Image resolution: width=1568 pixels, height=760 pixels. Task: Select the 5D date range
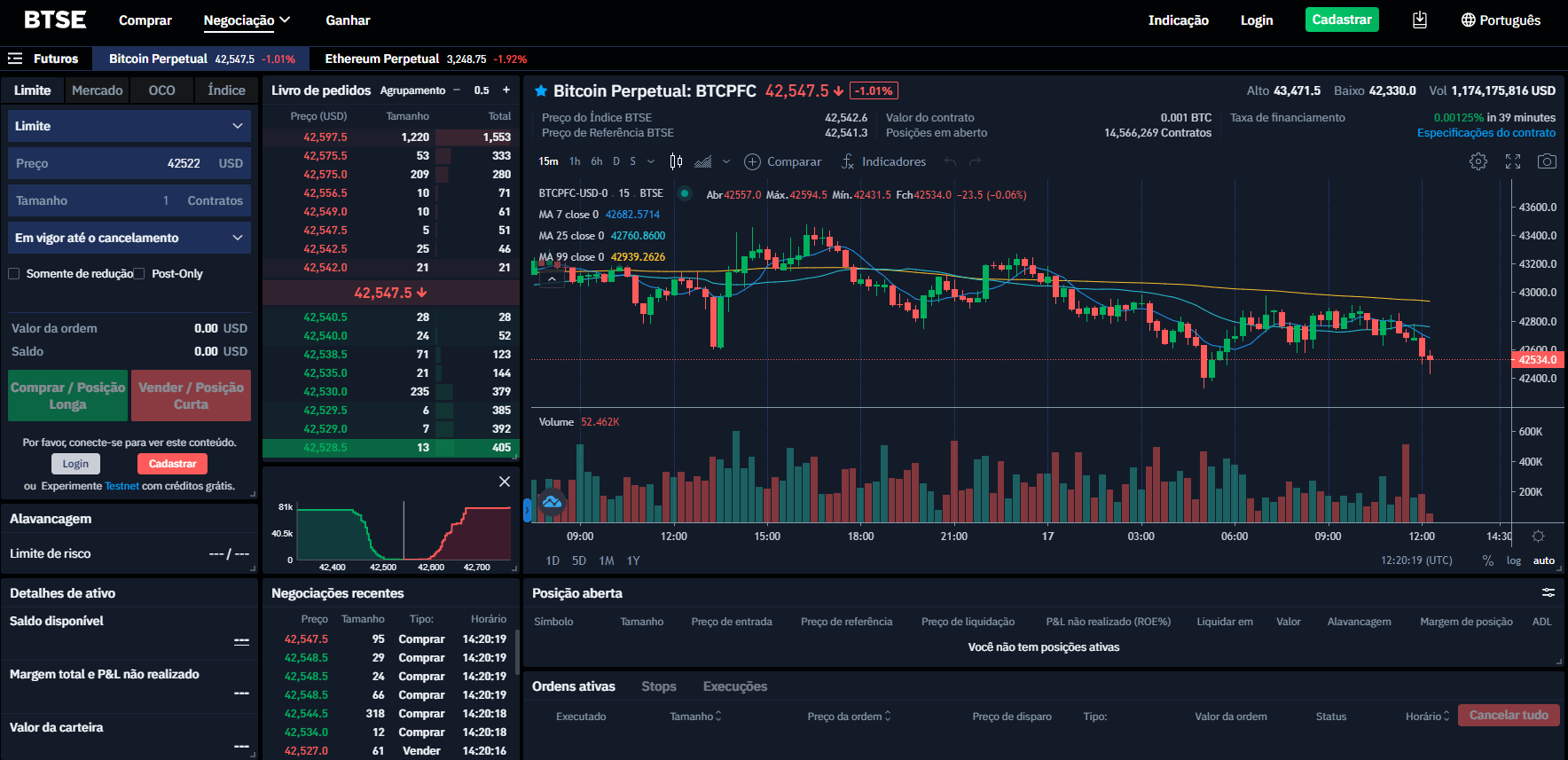(x=579, y=560)
